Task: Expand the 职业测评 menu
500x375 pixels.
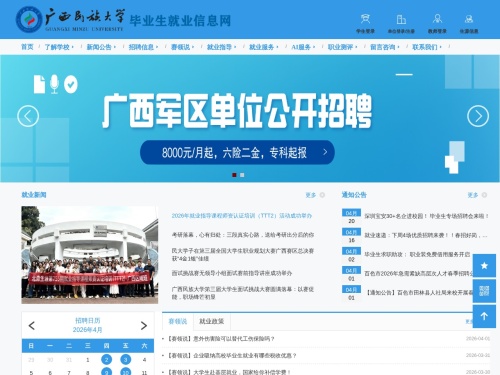Action: point(342,47)
